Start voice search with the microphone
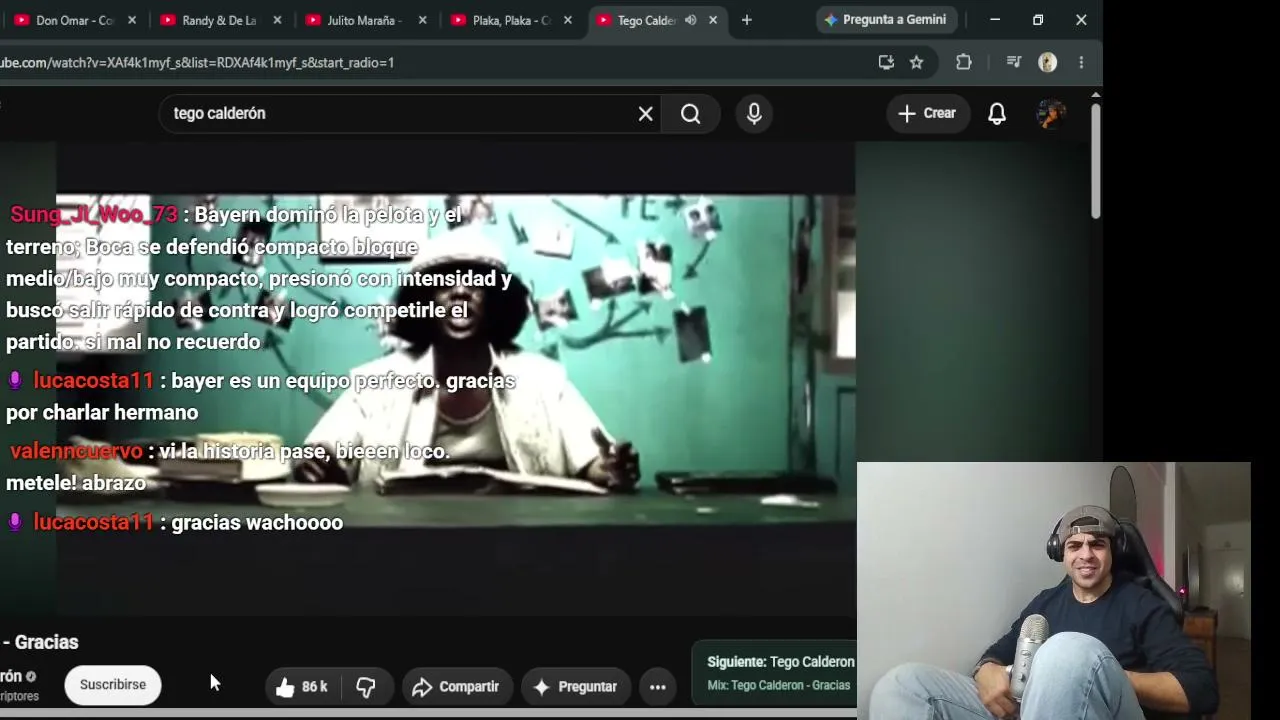The width and height of the screenshot is (1280, 720). pos(754,114)
